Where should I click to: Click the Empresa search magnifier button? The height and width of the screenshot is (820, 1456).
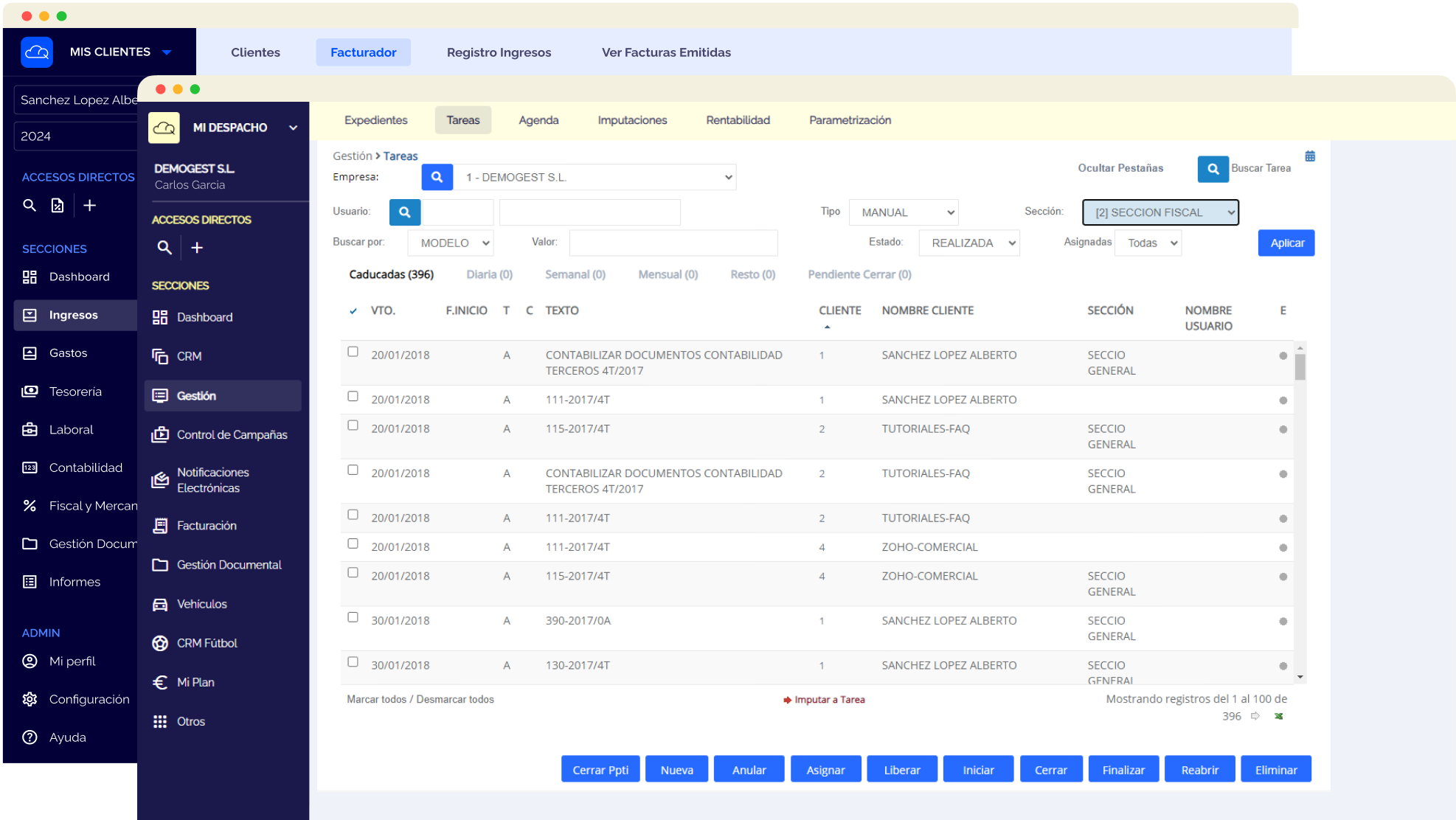pos(437,177)
